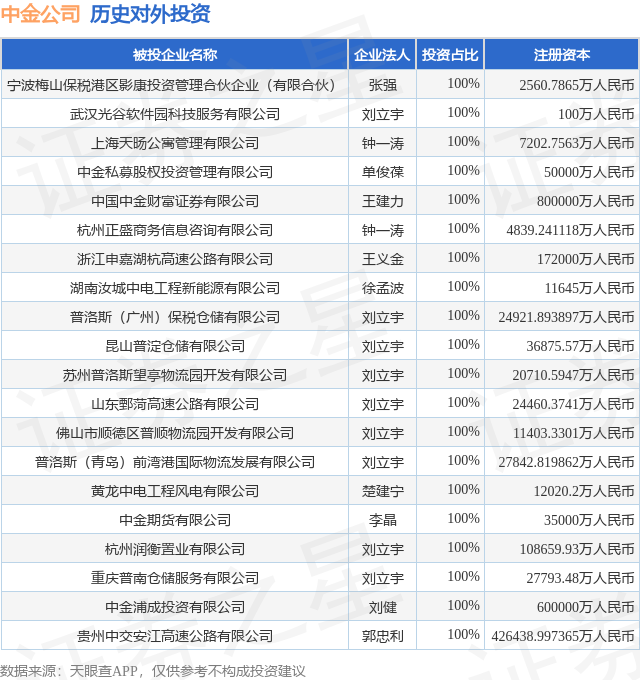Select 贵州中交安江高速公路有限公司 cell
The height and width of the screenshot is (680, 640).
pos(175,636)
